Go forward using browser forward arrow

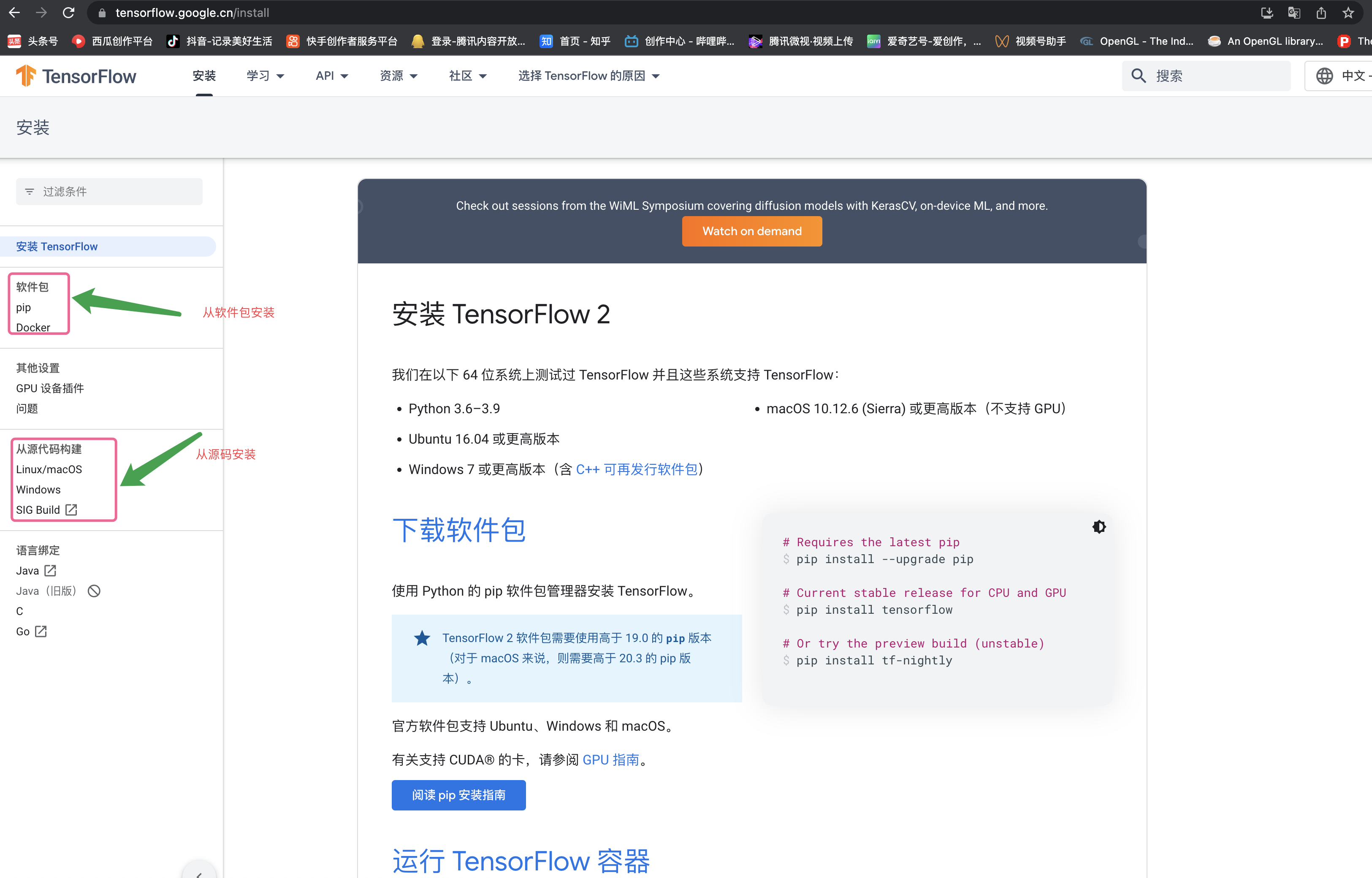pyautogui.click(x=41, y=13)
